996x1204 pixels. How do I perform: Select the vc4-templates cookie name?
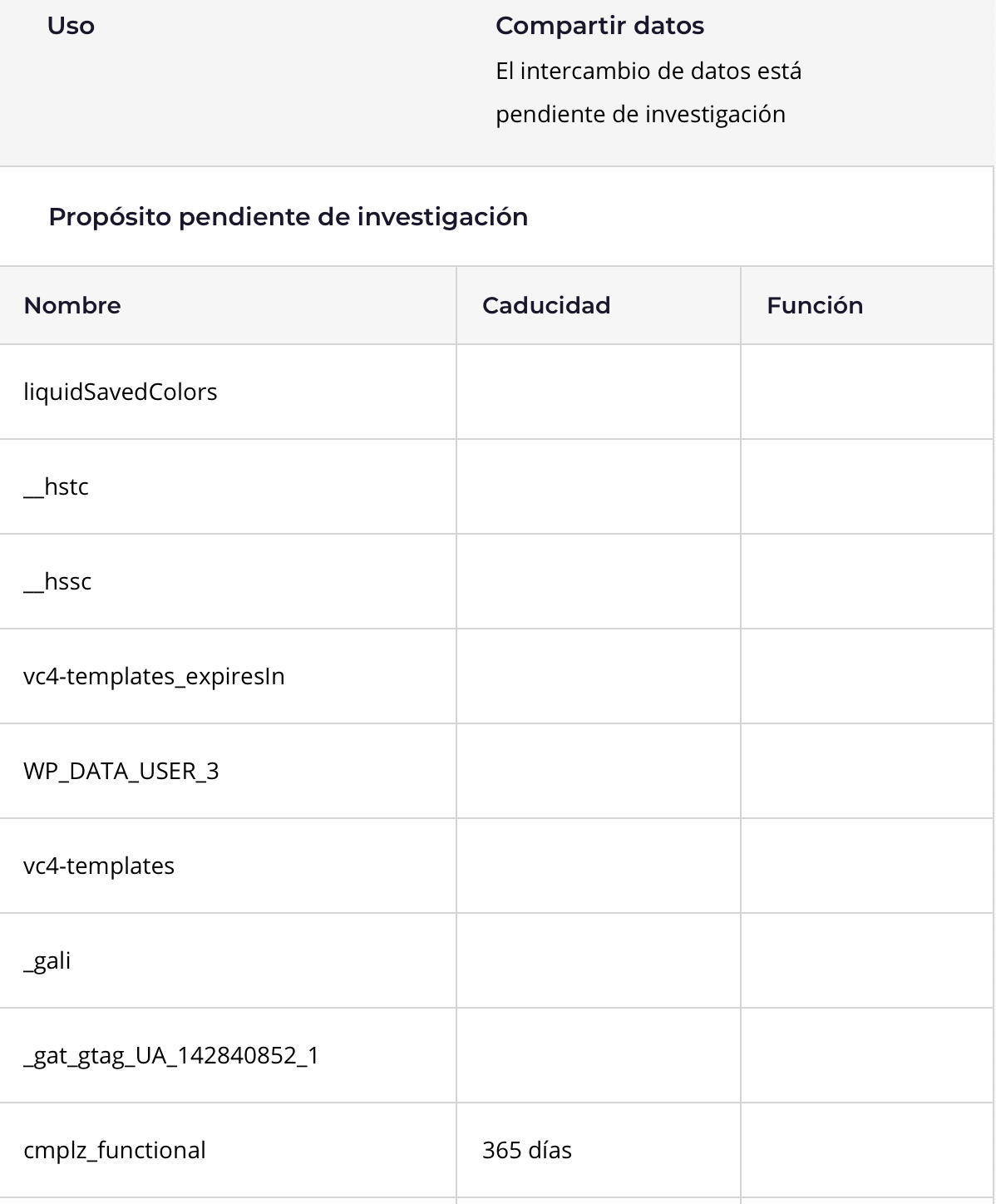tap(99, 866)
